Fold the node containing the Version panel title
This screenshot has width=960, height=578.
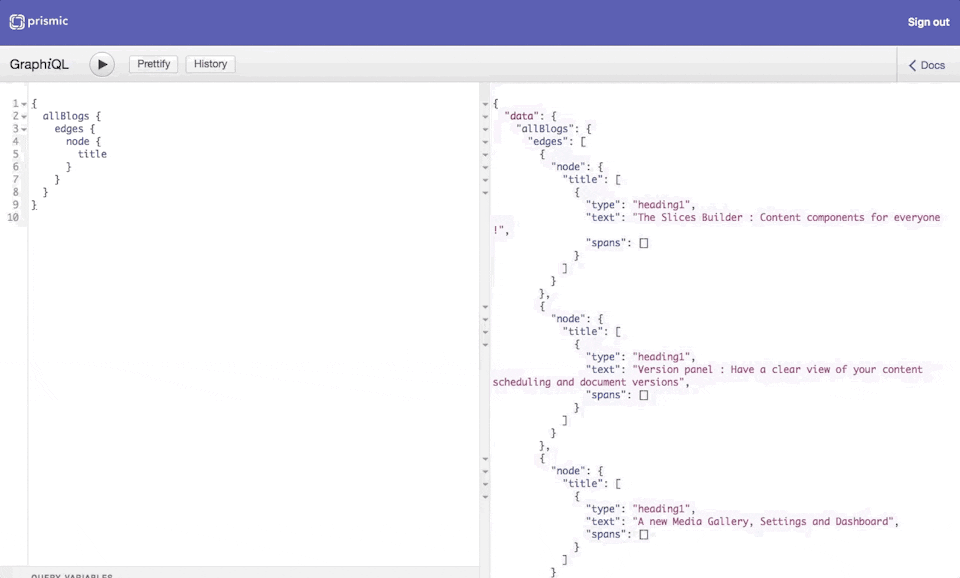(486, 319)
